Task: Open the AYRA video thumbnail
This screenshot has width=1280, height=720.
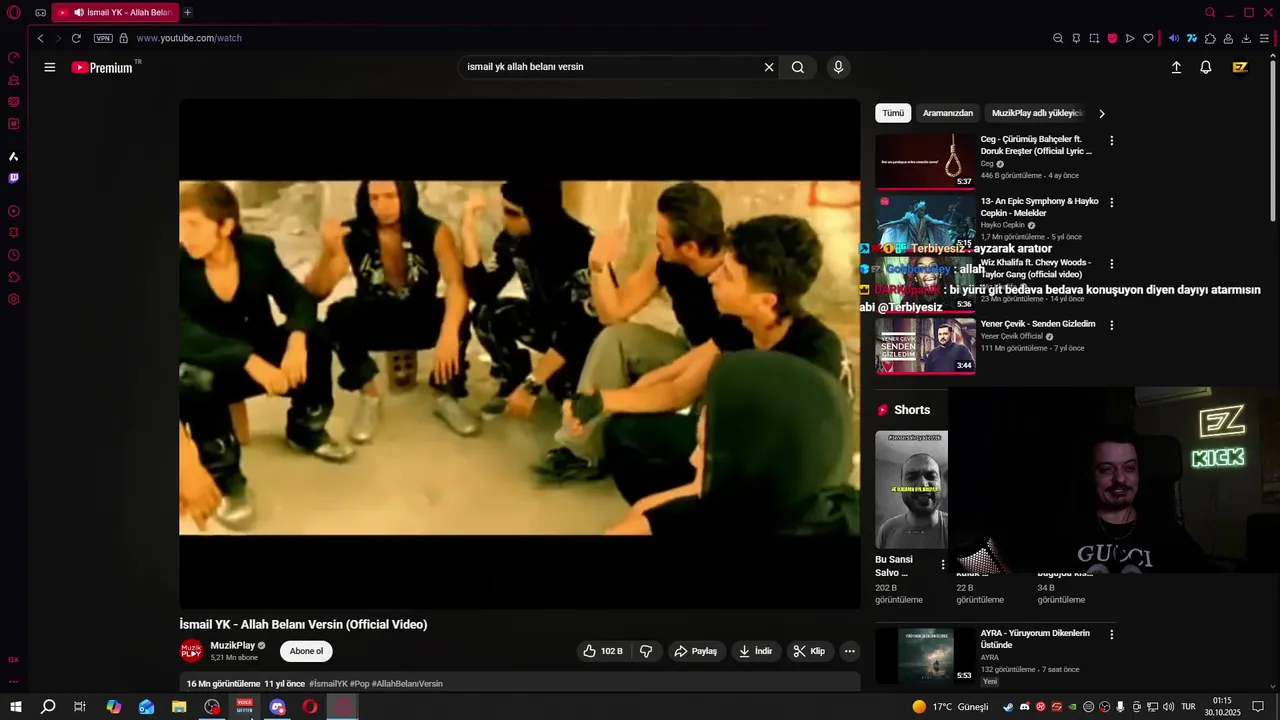Action: (925, 654)
